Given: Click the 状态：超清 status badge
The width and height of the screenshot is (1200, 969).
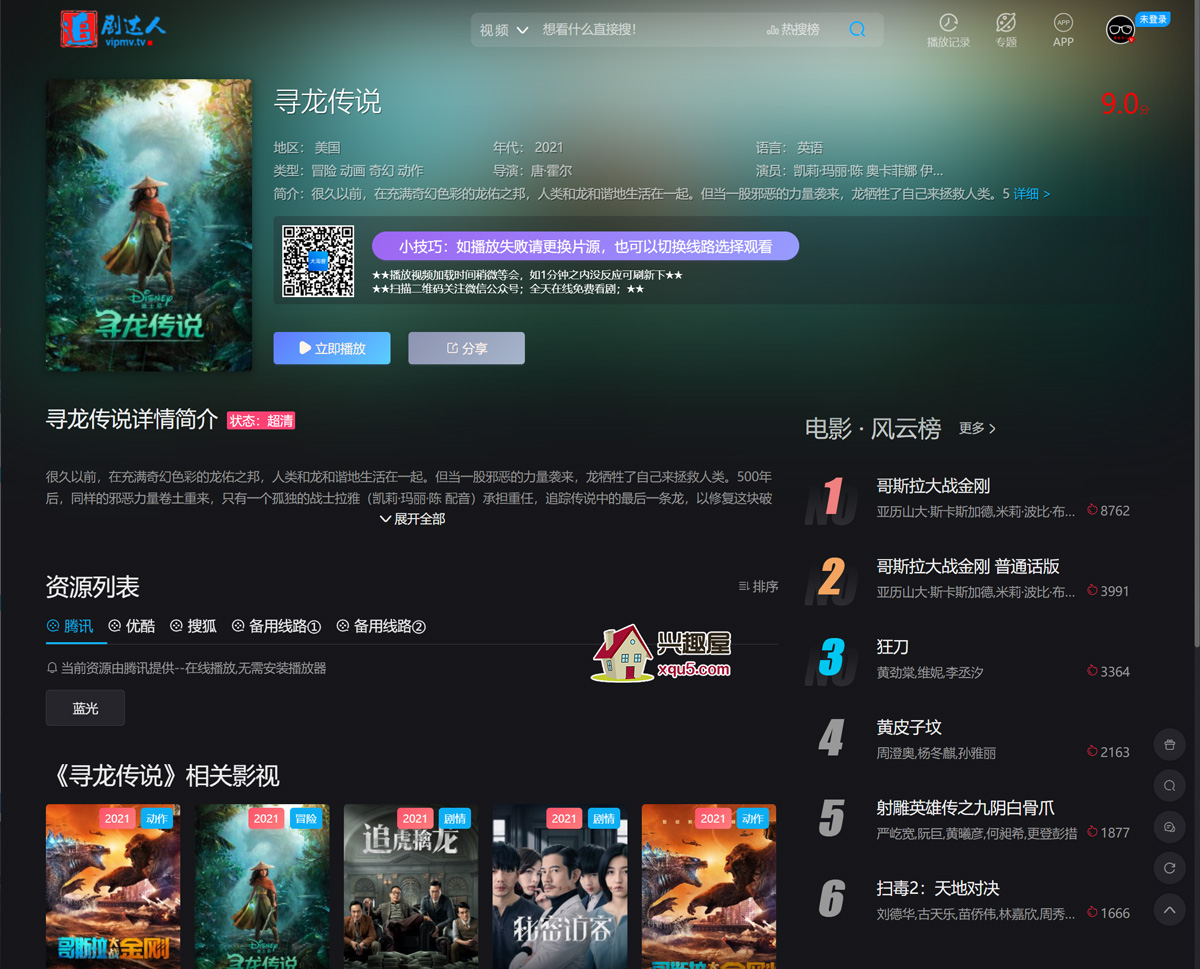Looking at the screenshot, I should pos(261,421).
